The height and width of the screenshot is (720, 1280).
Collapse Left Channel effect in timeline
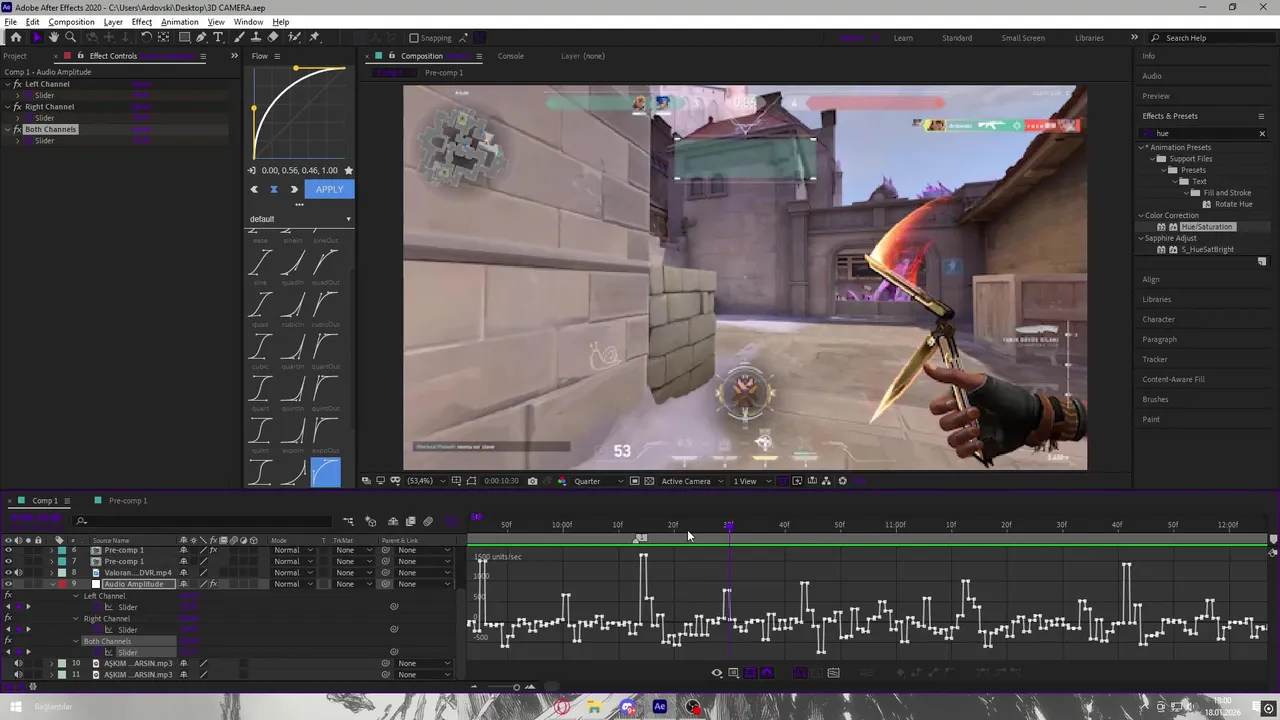tap(76, 596)
